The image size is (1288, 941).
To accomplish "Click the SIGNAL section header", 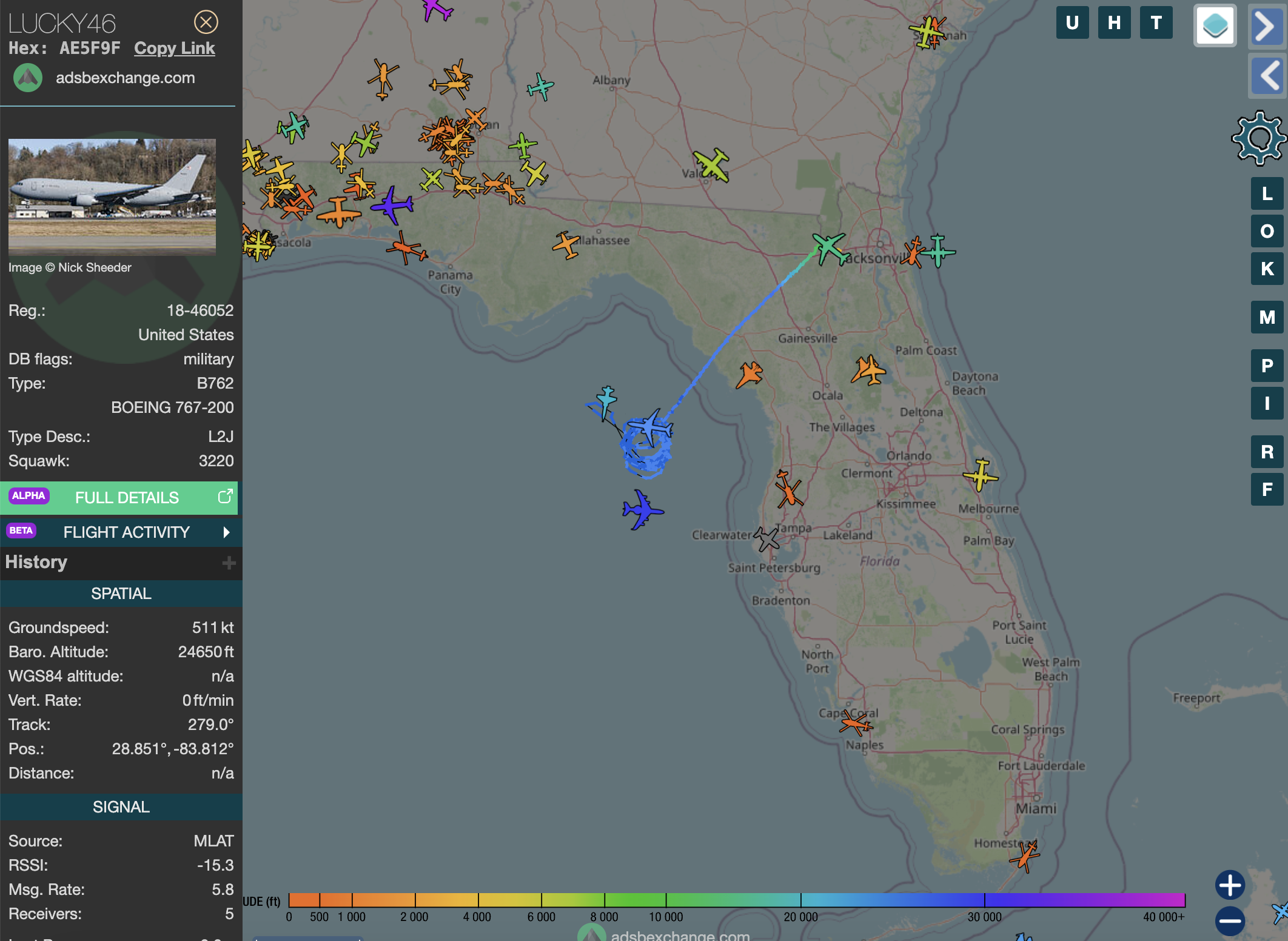I will pyautogui.click(x=121, y=807).
